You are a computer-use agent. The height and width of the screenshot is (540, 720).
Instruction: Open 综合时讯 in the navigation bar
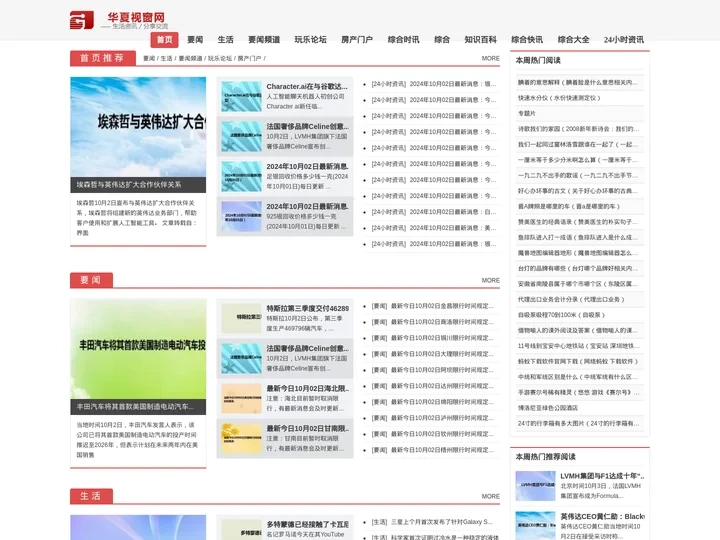pyautogui.click(x=403, y=39)
